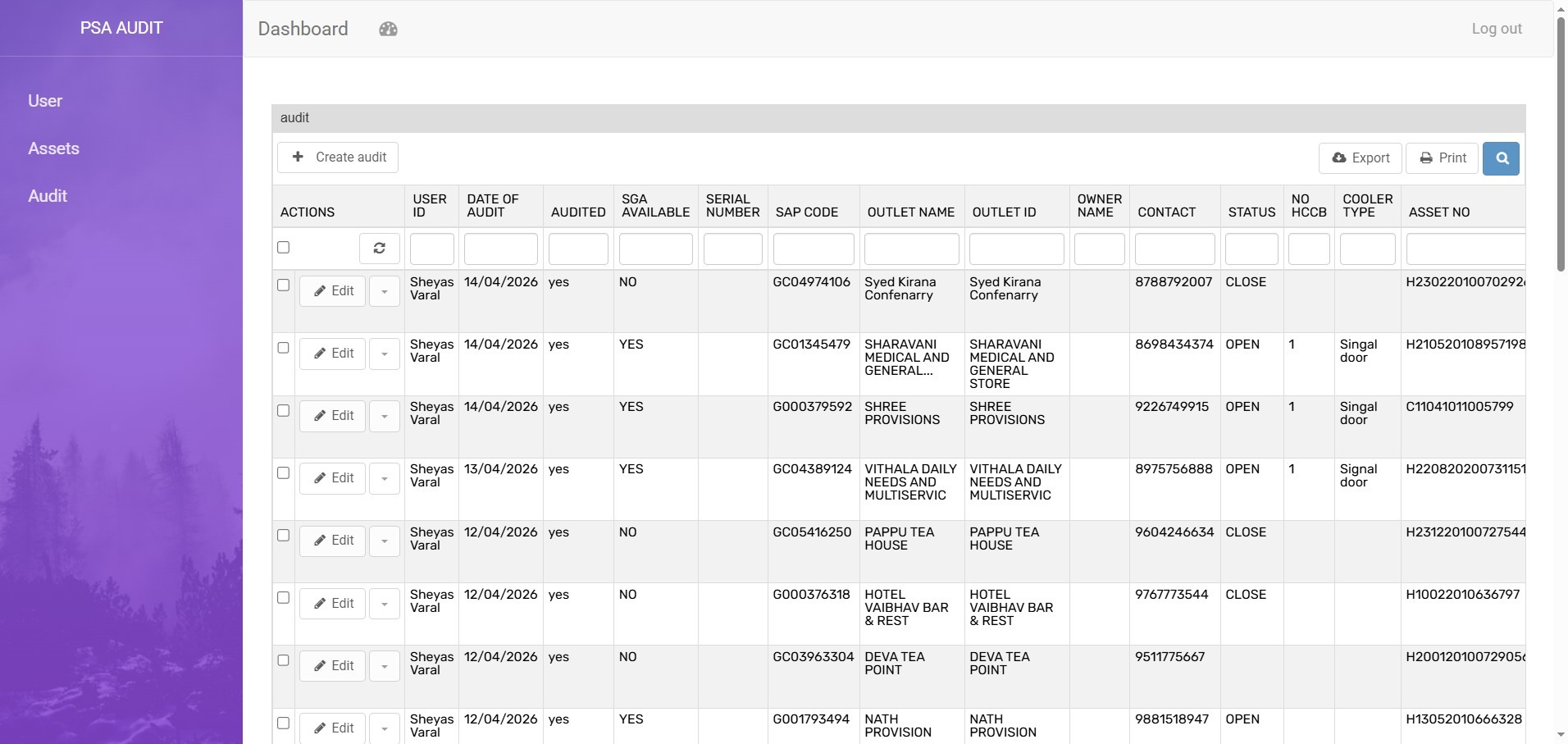Click the page vertical scrollbar thumb
The width and height of the screenshot is (1568, 744).
click(x=1561, y=144)
